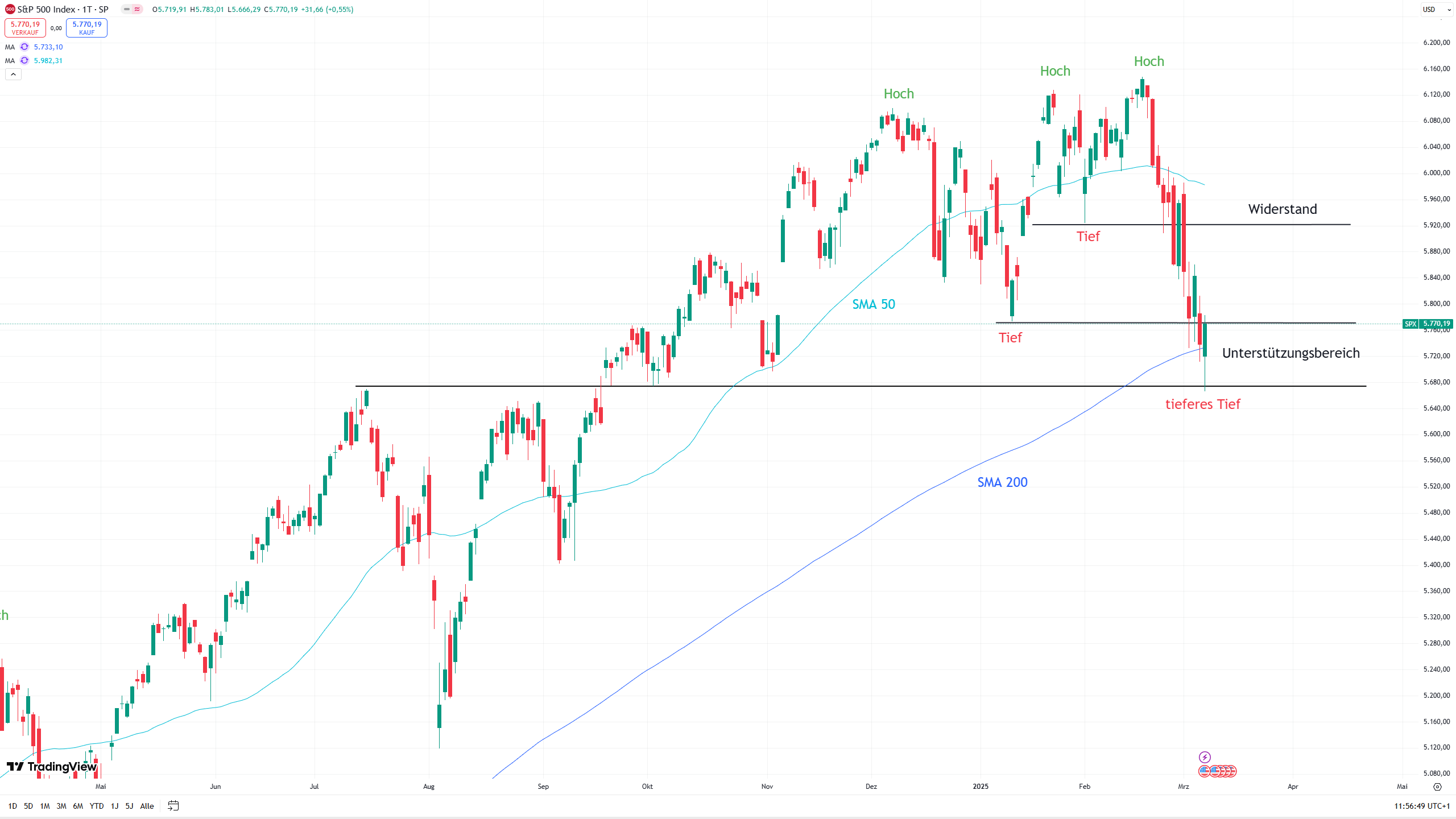Image resolution: width=1456 pixels, height=819 pixels.
Task: Click the S&P 500 red logo icon
Action: pyautogui.click(x=10, y=9)
